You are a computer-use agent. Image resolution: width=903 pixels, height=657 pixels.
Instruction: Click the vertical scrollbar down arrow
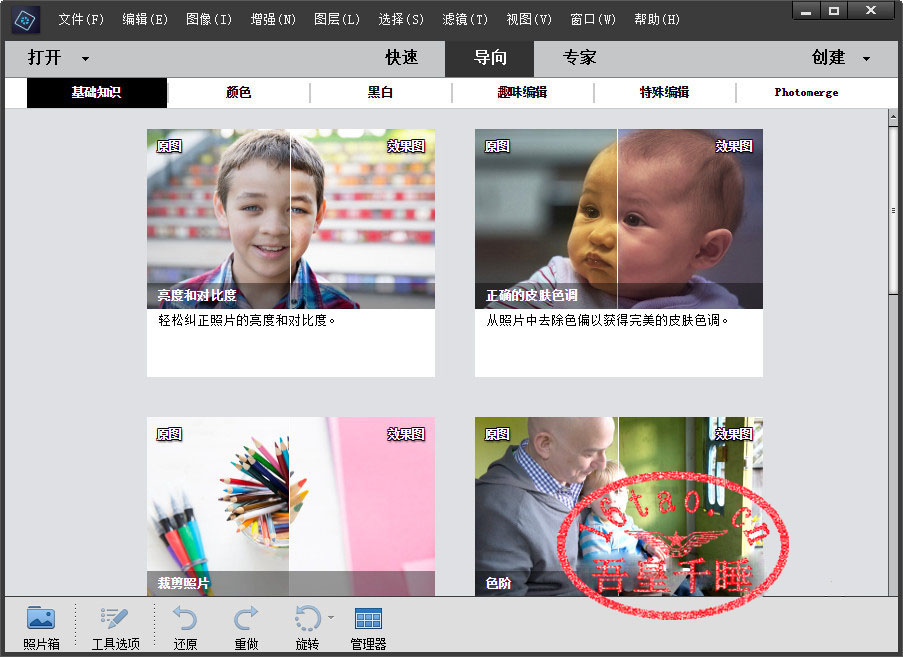coord(893,589)
